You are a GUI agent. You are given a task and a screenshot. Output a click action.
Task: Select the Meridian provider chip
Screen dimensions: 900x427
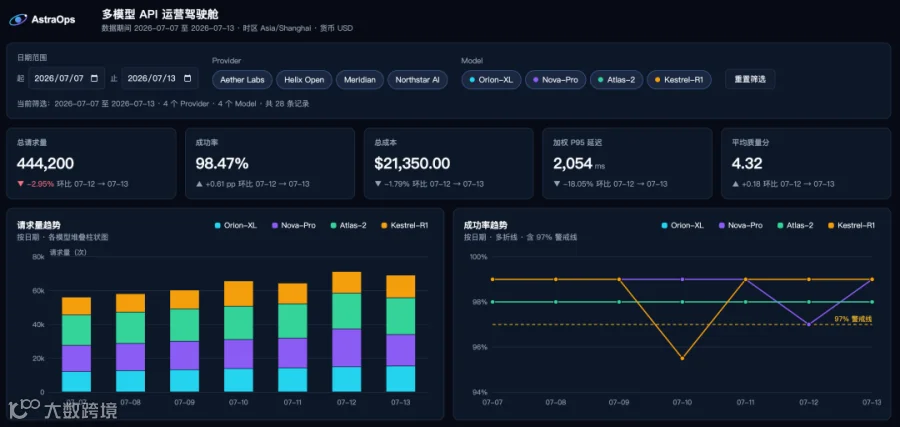360,80
